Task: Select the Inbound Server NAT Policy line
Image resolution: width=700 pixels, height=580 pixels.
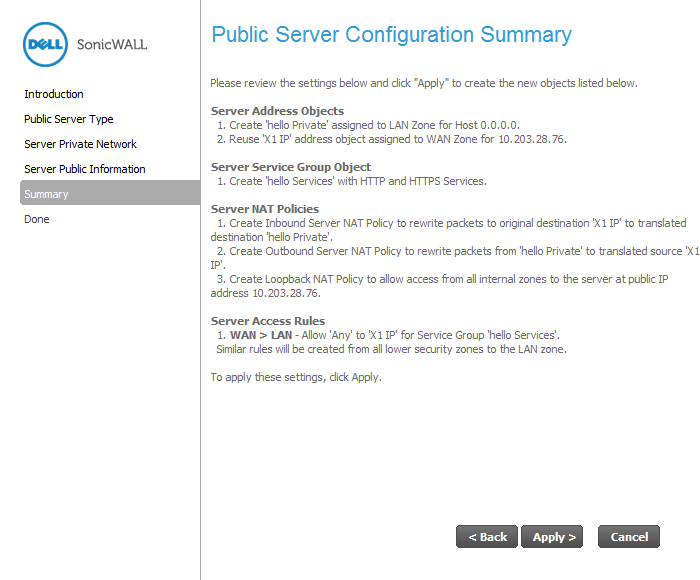Action: (449, 230)
